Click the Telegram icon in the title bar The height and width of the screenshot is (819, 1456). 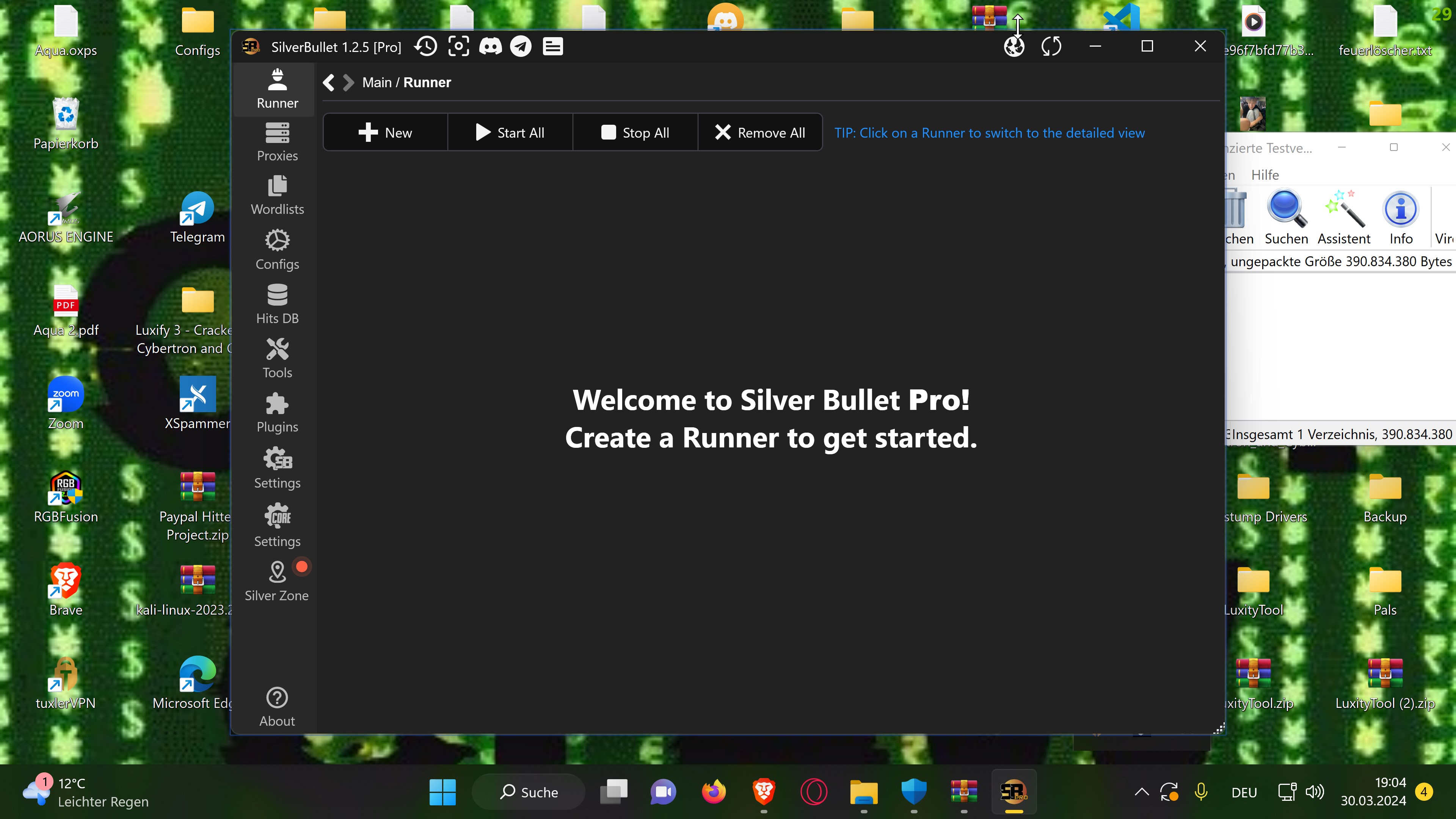521,46
